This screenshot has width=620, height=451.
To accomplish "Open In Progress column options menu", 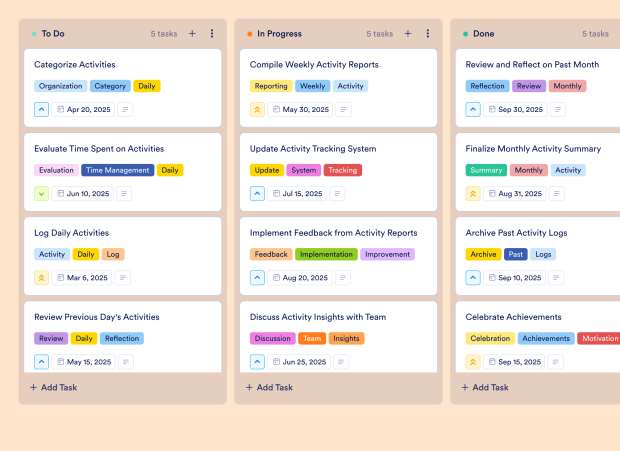I will (x=428, y=34).
